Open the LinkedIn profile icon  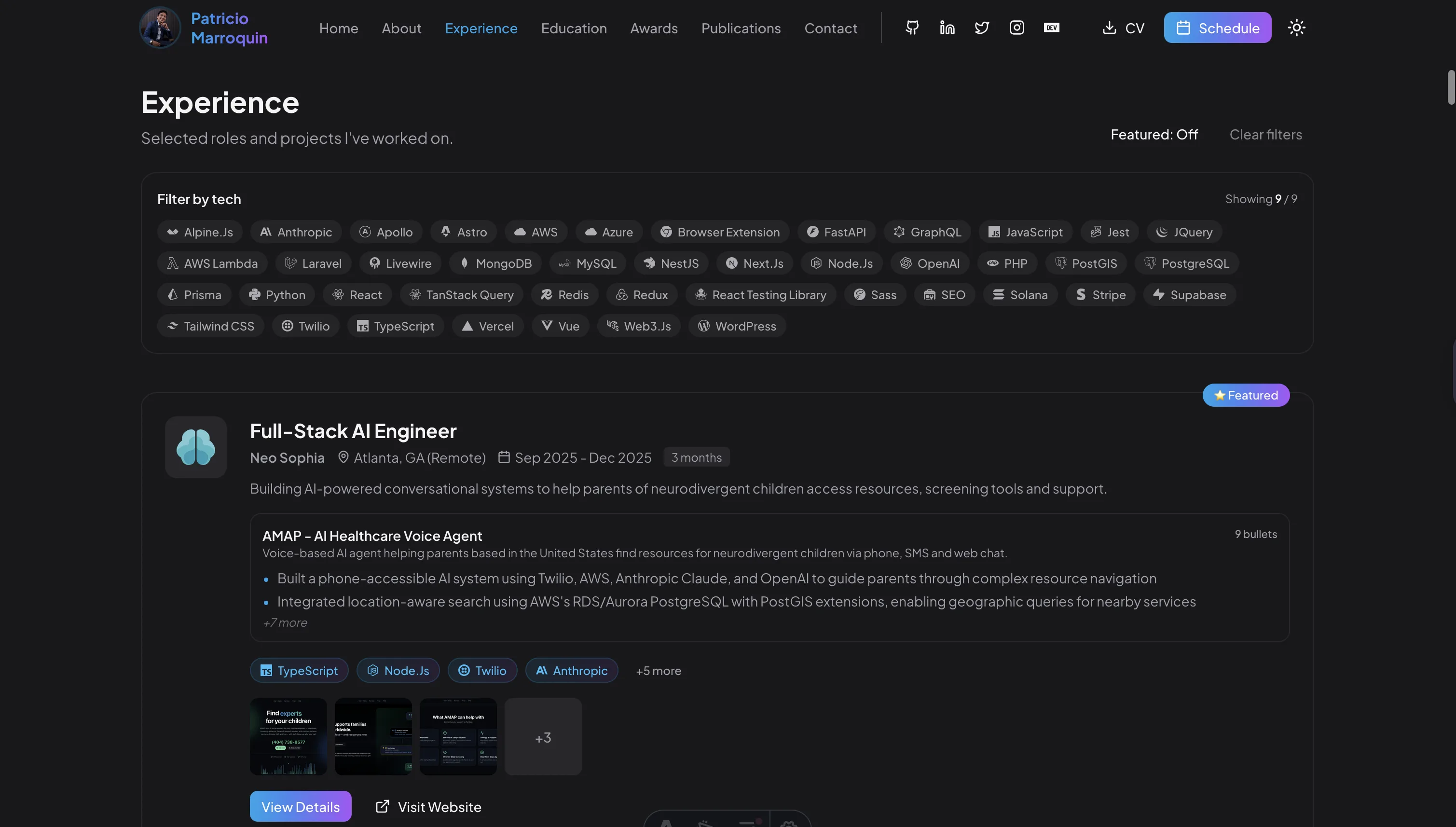947,28
